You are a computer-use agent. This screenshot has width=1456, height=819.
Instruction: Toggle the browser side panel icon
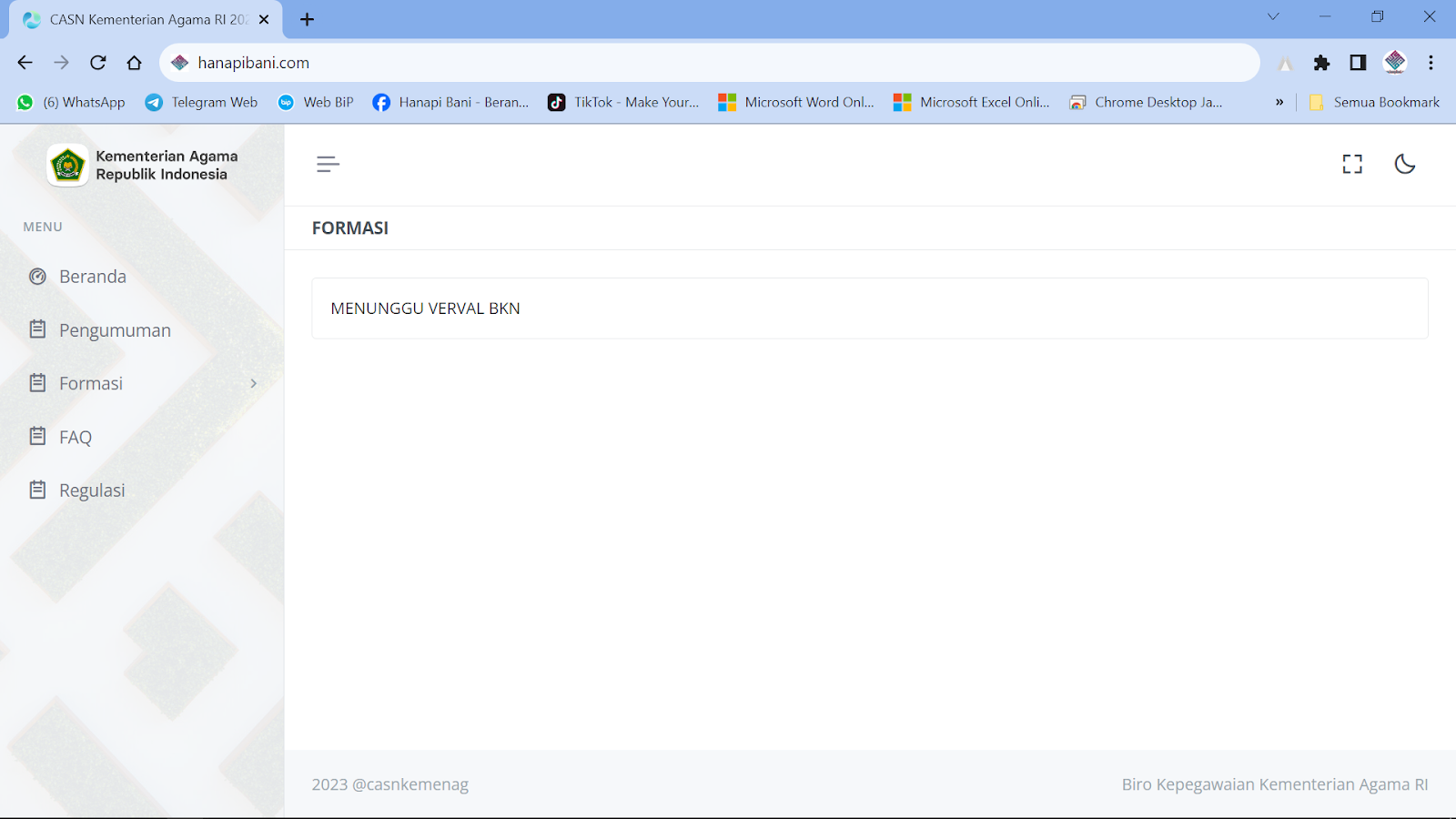1358,63
